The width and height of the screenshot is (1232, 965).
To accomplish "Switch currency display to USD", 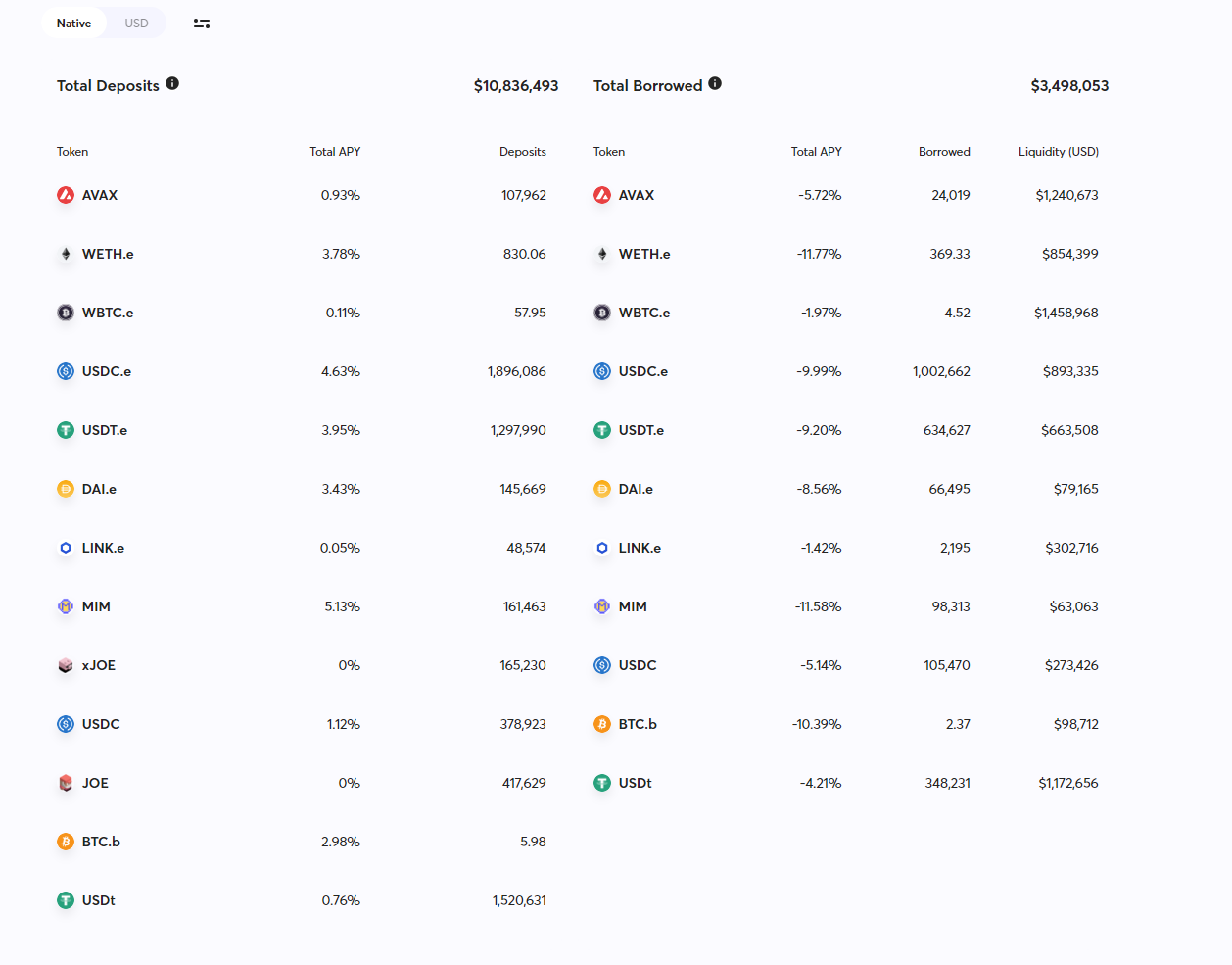I will (136, 24).
